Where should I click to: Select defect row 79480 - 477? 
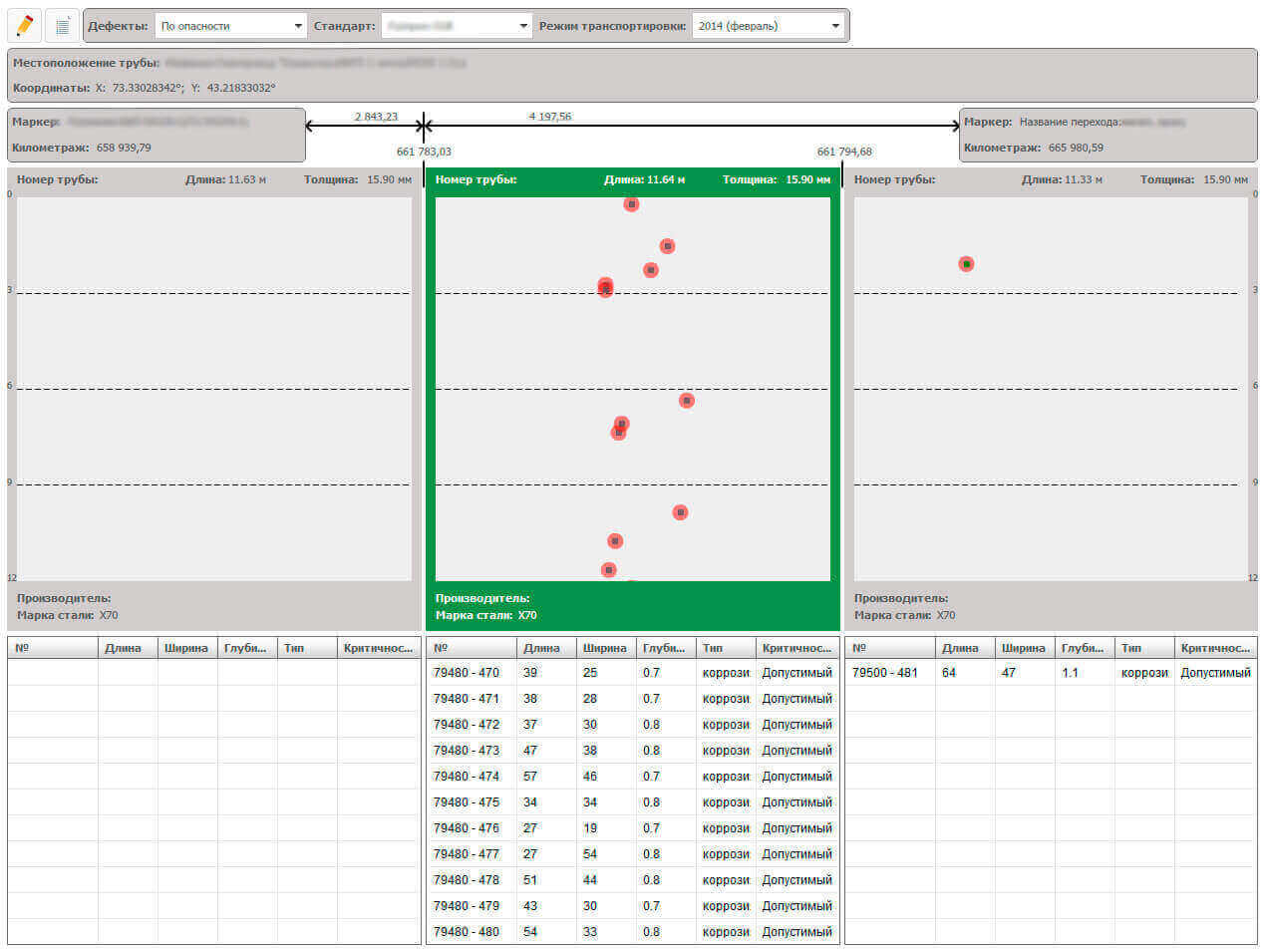tap(633, 854)
